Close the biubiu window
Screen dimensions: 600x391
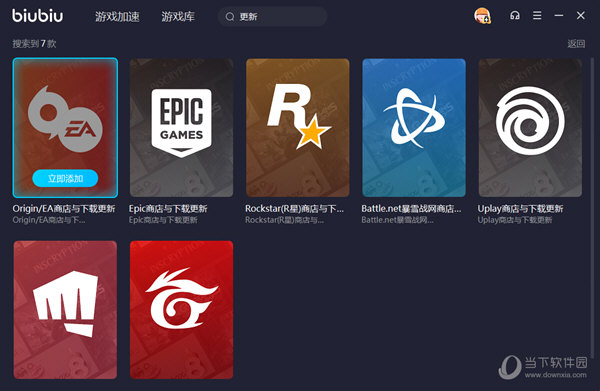[x=580, y=15]
